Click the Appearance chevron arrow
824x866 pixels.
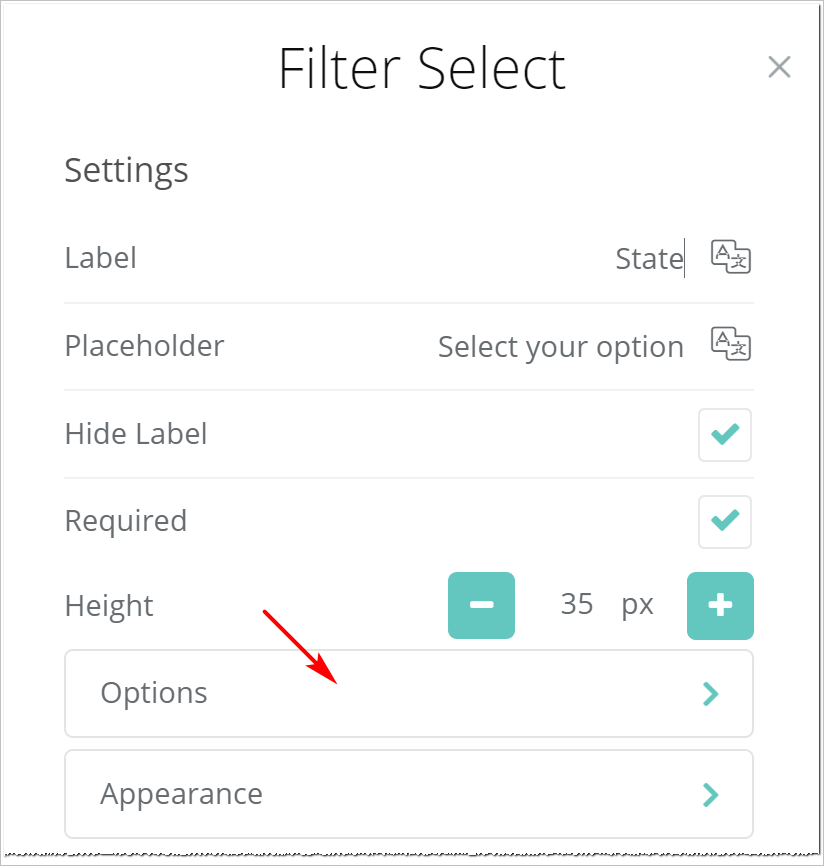711,794
